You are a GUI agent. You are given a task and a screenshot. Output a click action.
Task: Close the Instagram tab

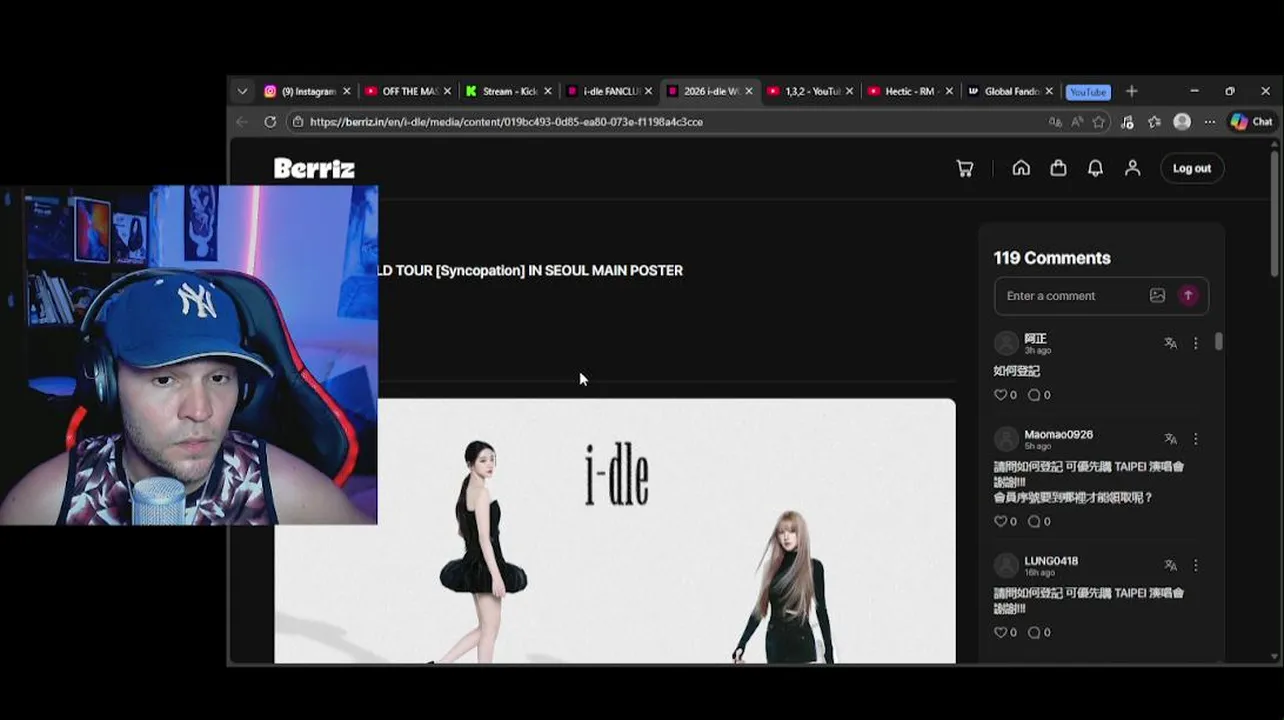pyautogui.click(x=347, y=91)
